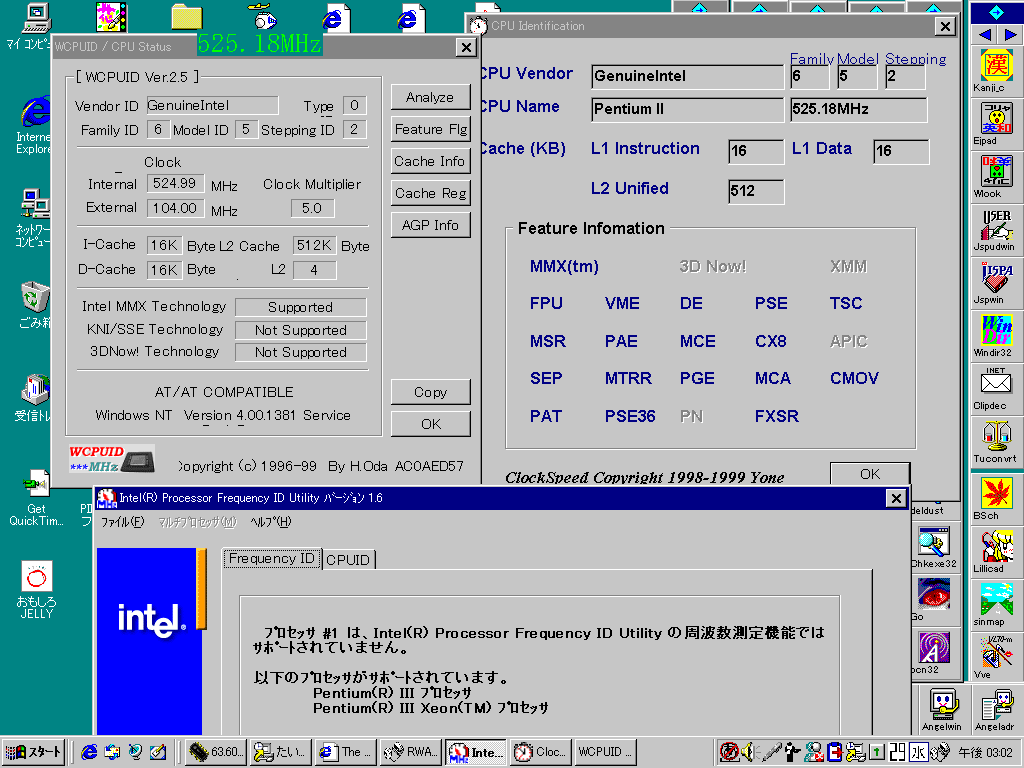
Task: Switch to the RWA... taskbar button
Action: click(409, 752)
